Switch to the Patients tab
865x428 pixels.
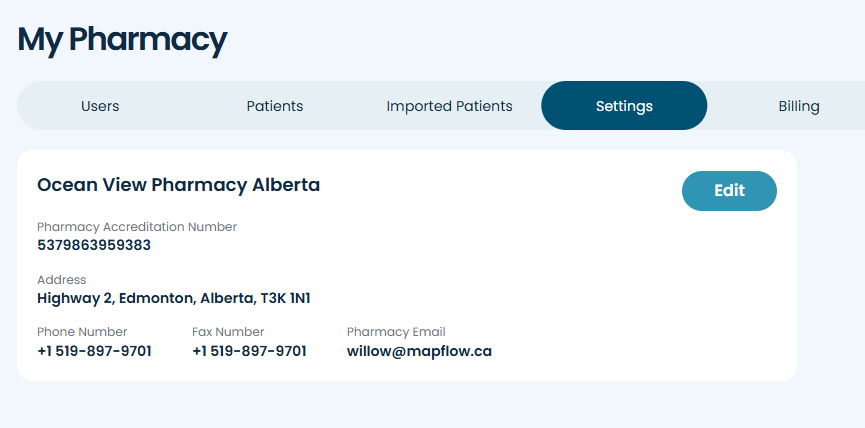point(275,106)
